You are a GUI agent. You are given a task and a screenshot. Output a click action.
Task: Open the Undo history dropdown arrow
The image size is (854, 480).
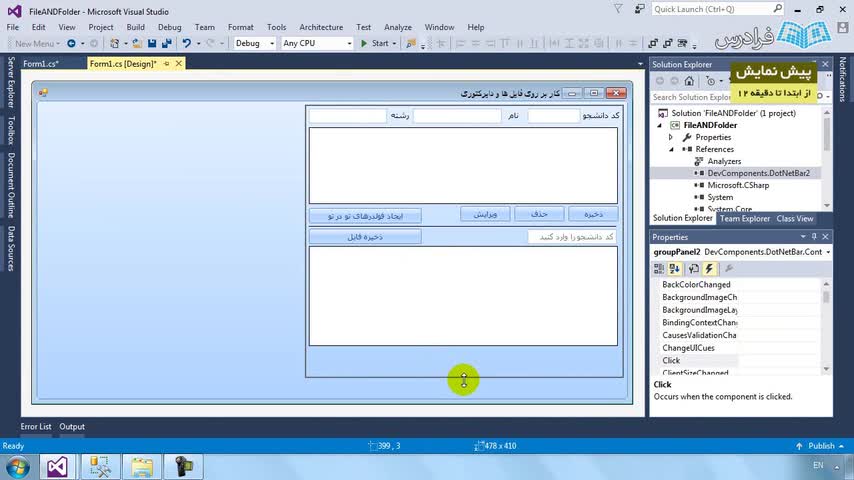pos(198,44)
